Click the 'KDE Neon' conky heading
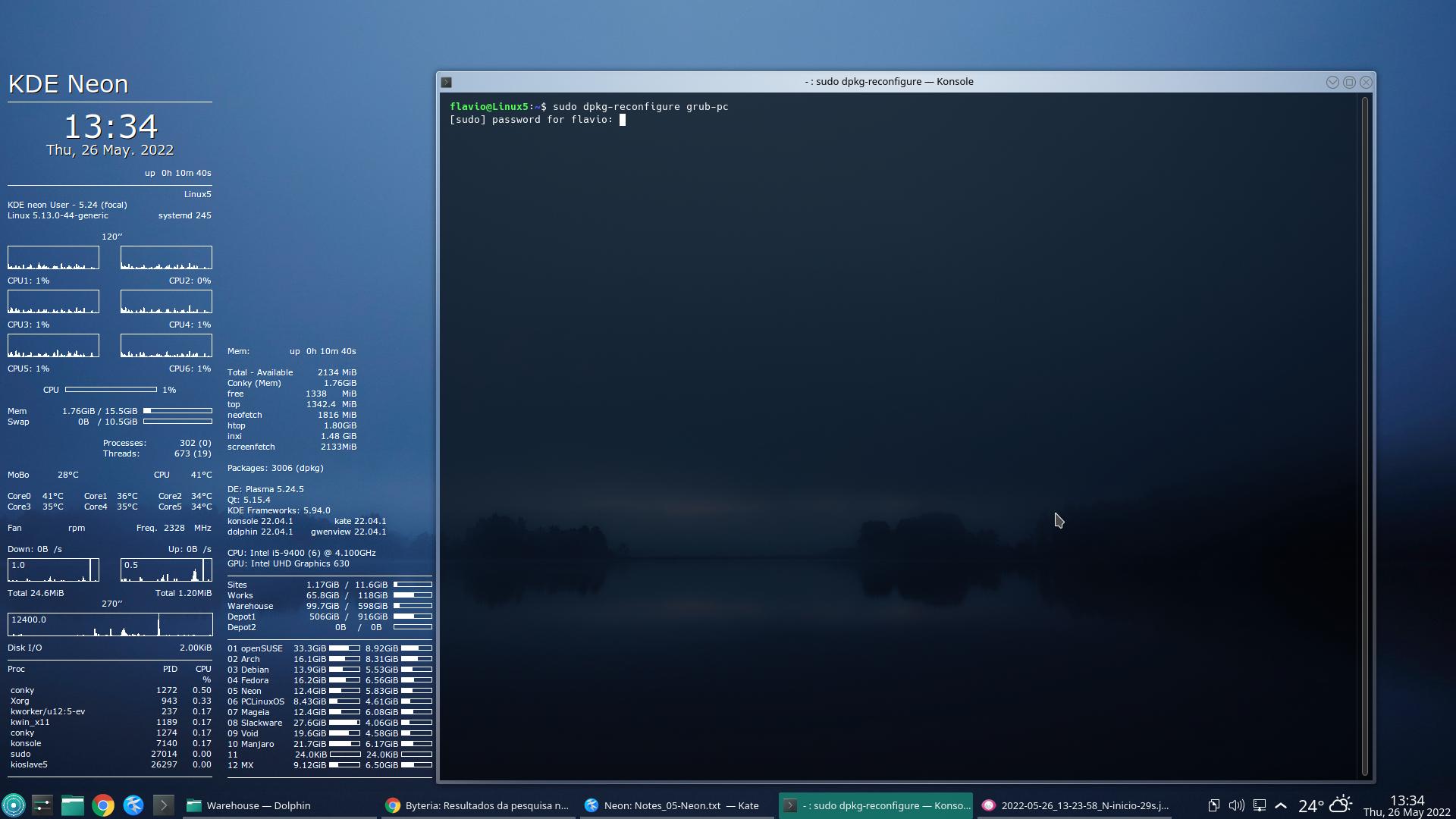Screen dimensions: 1456x819 click(x=68, y=84)
